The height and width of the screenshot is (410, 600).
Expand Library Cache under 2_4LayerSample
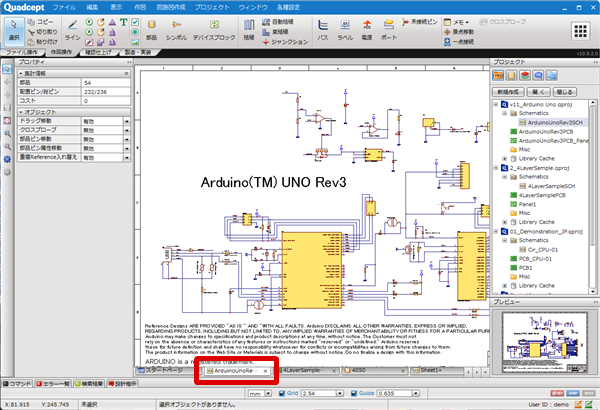[504, 222]
